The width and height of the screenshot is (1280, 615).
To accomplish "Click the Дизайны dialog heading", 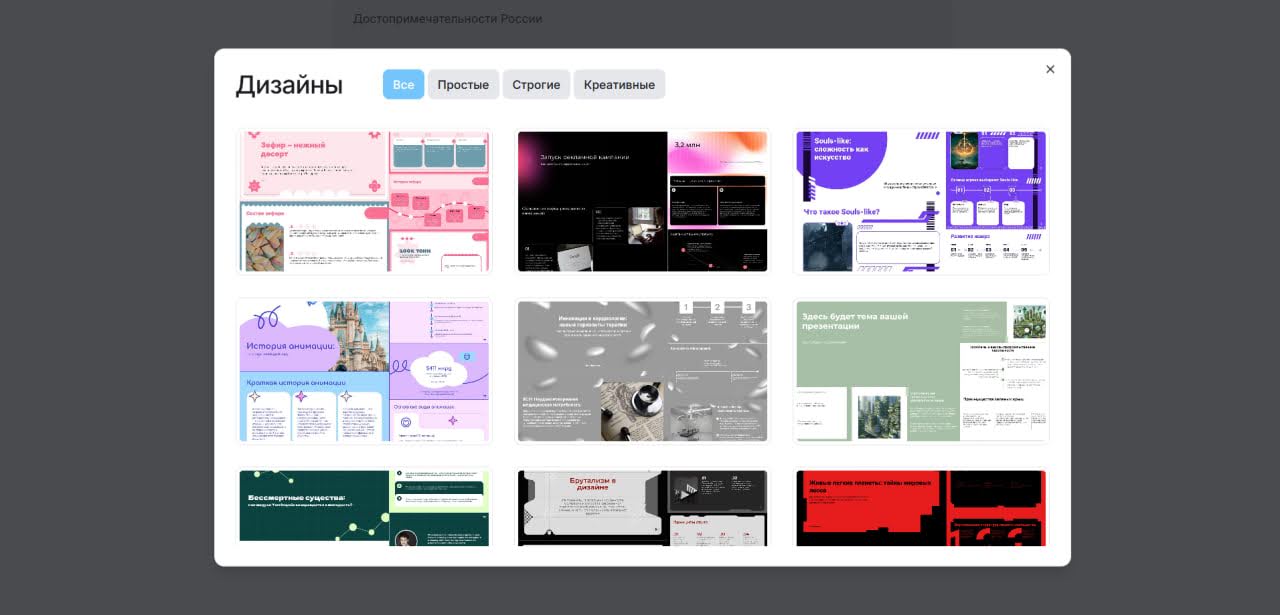I will coord(289,85).
